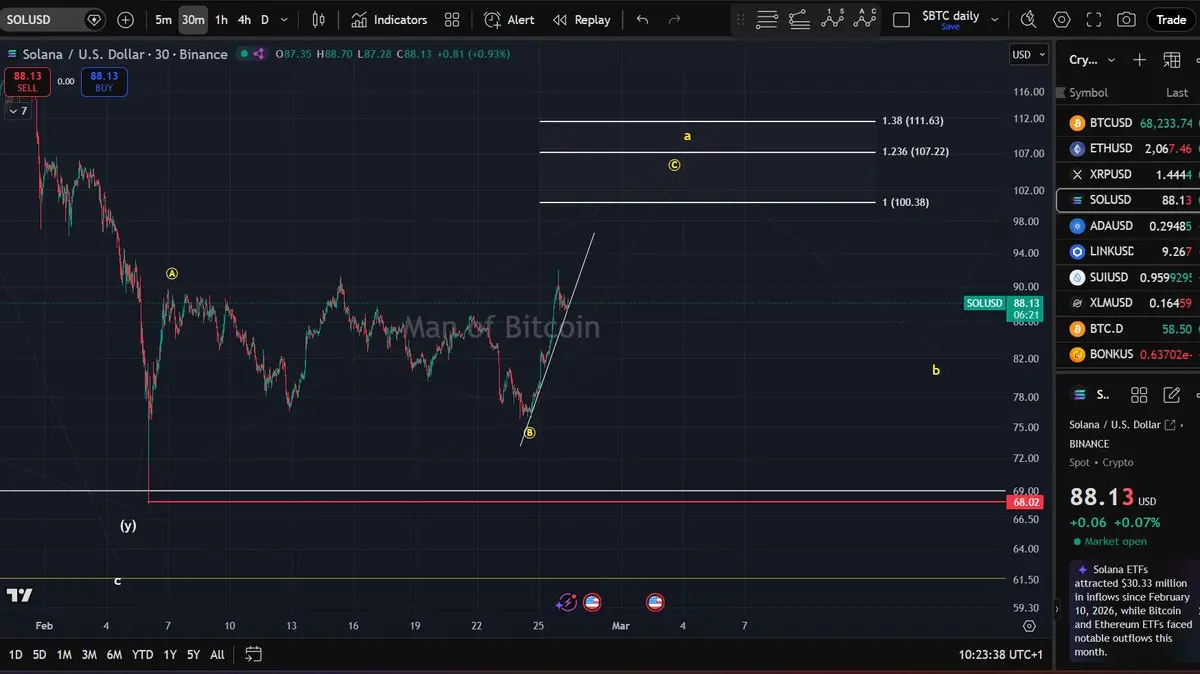The height and width of the screenshot is (674, 1200).
Task: Select the trend-based Fib extension tool
Action: [x=799, y=19]
